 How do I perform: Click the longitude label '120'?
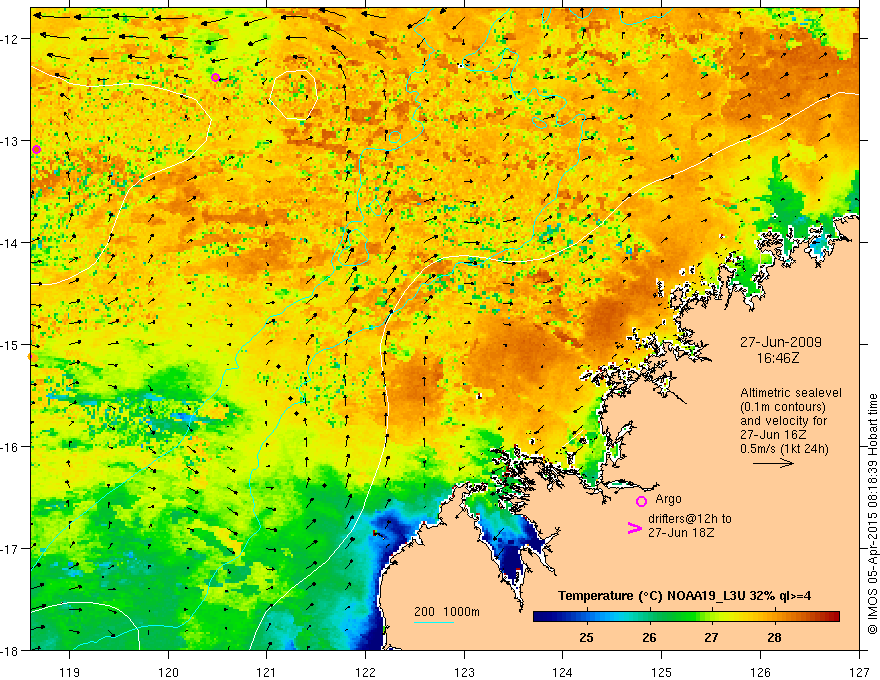pyautogui.click(x=168, y=672)
